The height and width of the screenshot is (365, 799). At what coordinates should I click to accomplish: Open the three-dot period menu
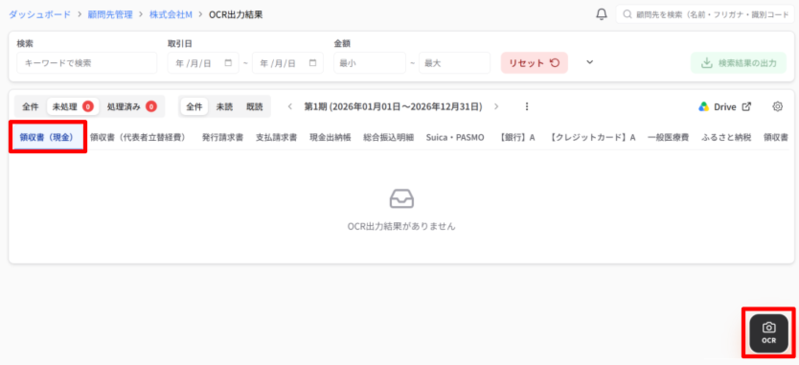pos(527,107)
